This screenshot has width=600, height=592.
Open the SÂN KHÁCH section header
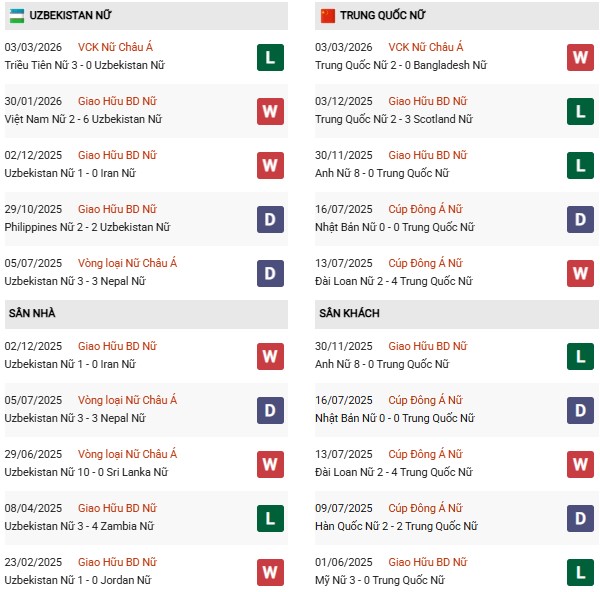(348, 313)
